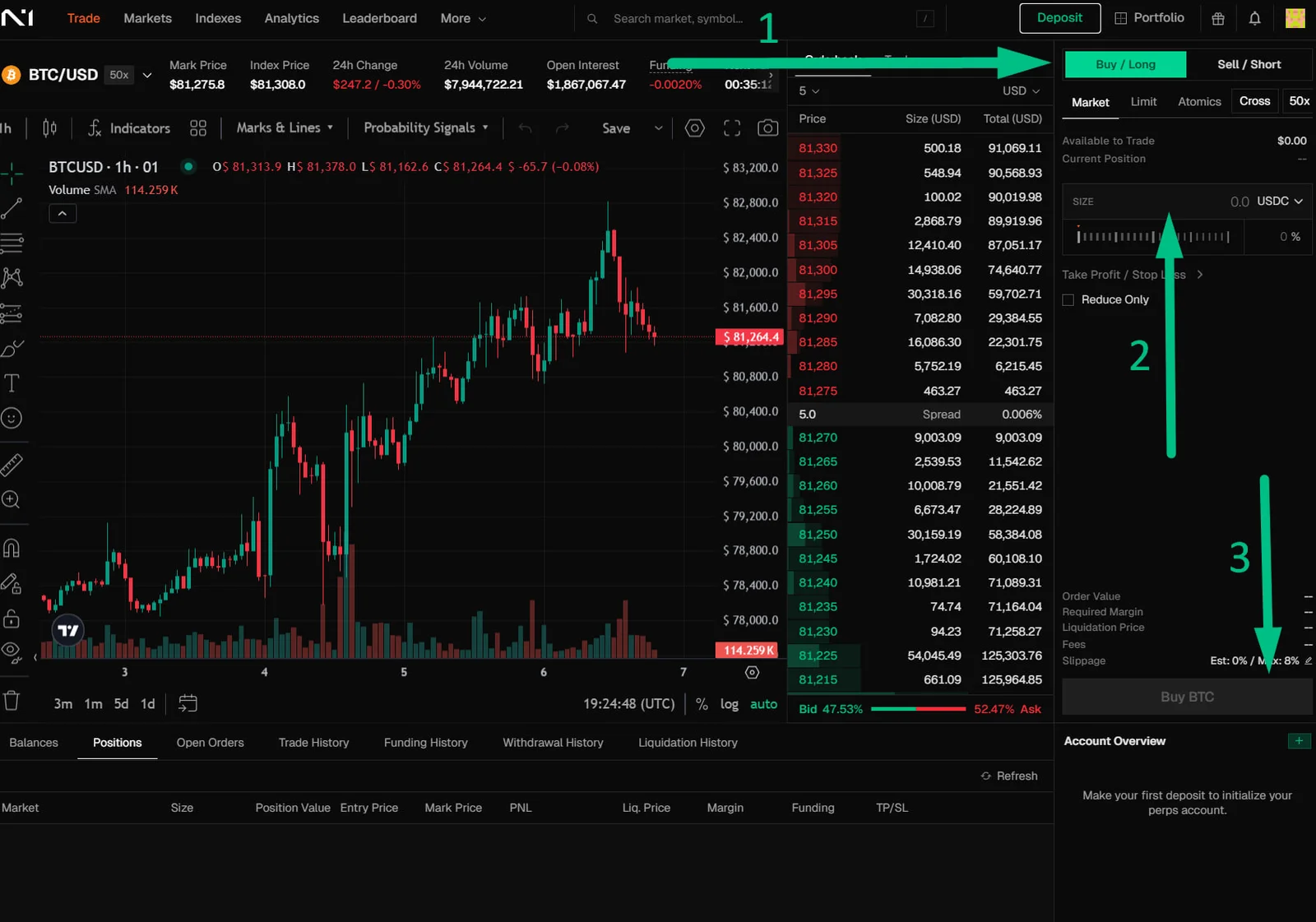Open the Trade History tab
1316x922 pixels.
(313, 743)
